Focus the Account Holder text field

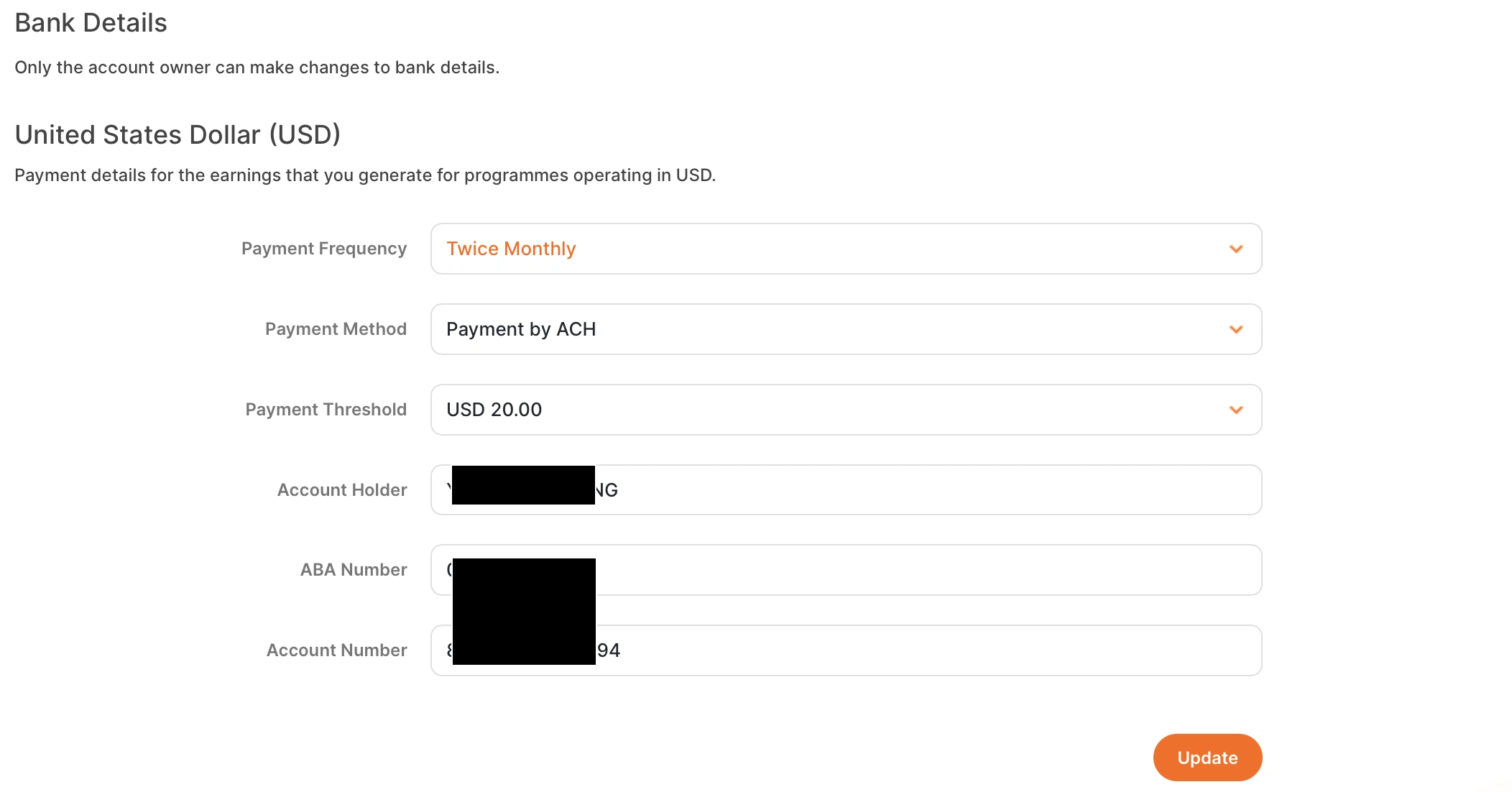pos(927,490)
